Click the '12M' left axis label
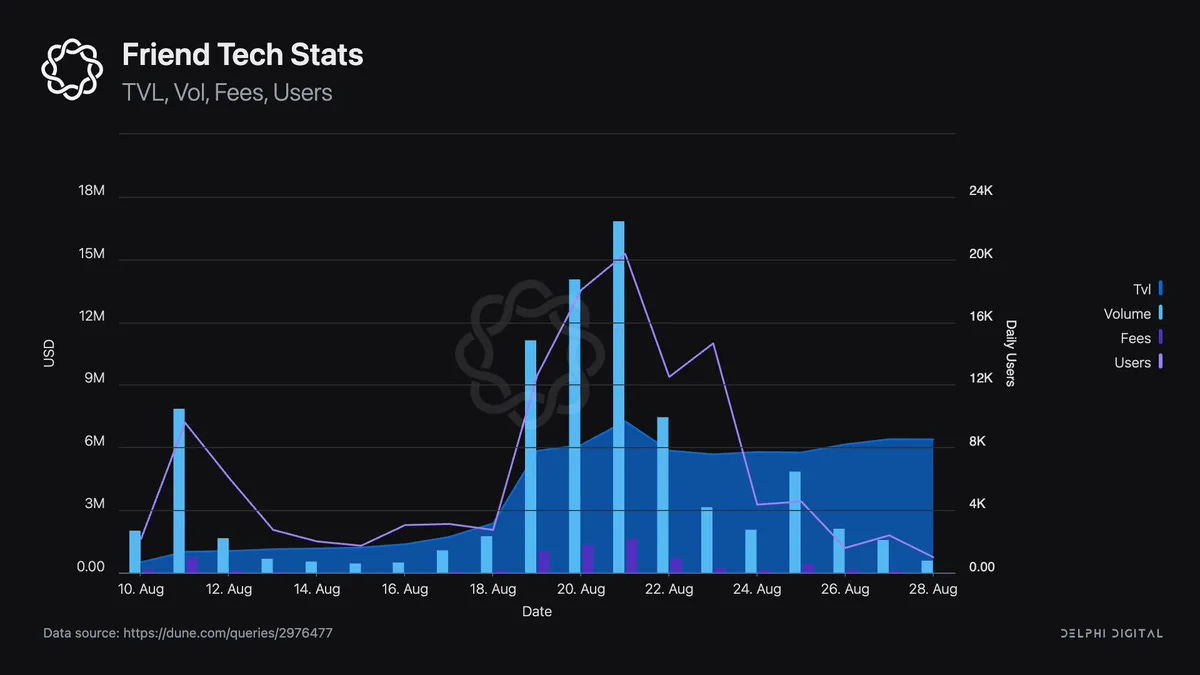The height and width of the screenshot is (675, 1200). pyautogui.click(x=91, y=316)
